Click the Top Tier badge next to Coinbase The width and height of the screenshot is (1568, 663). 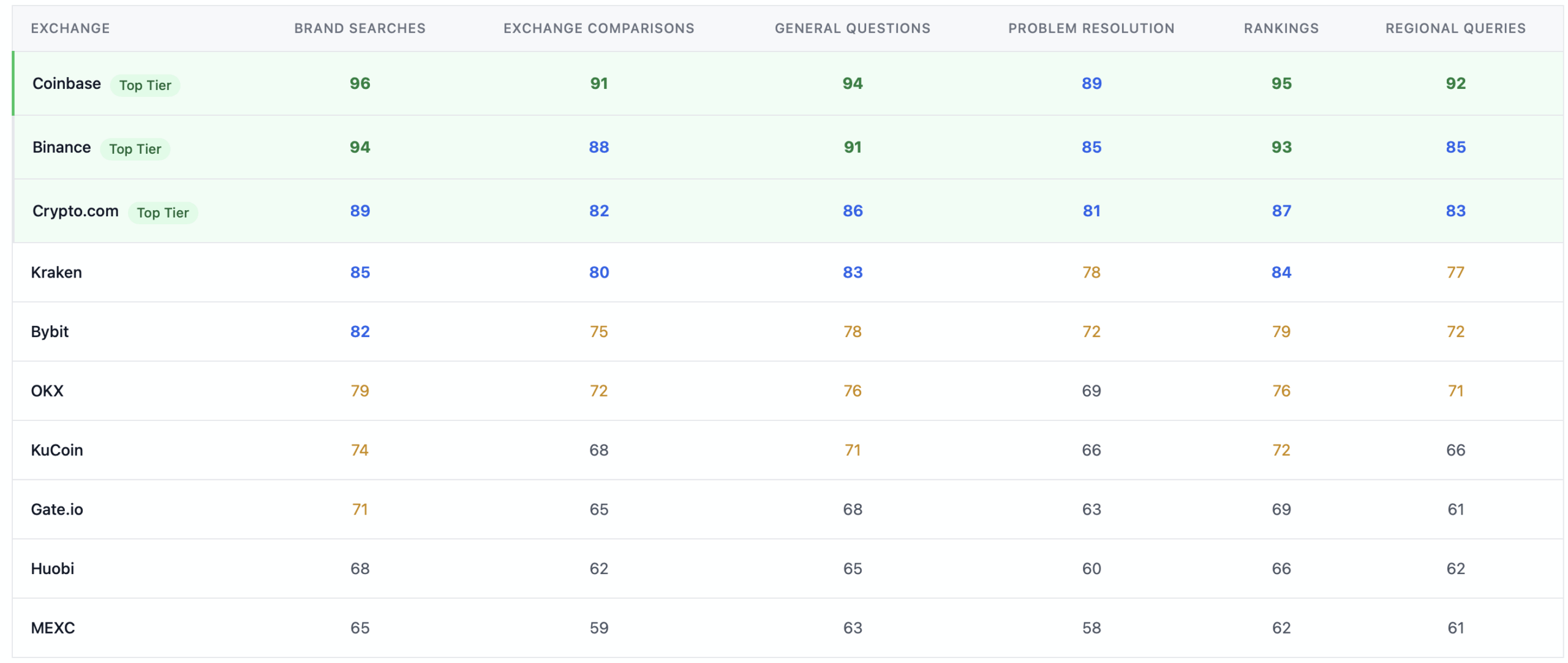point(145,85)
